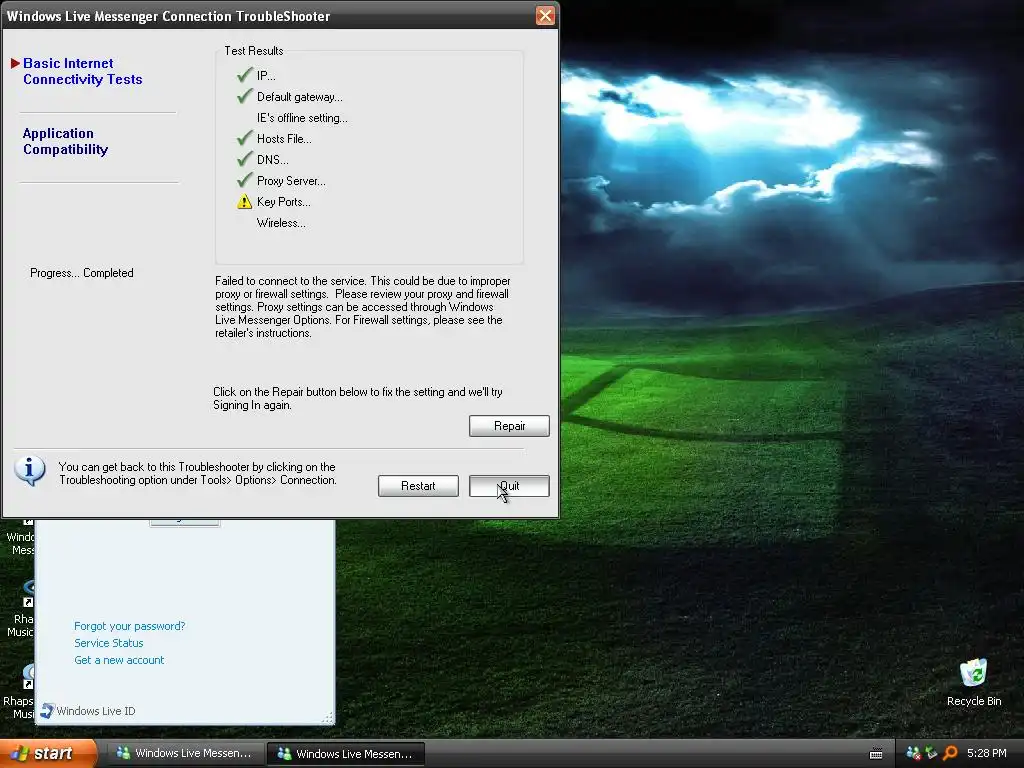Image resolution: width=1024 pixels, height=768 pixels.
Task: Click the checkmark beside Proxy Server
Action: (x=245, y=180)
